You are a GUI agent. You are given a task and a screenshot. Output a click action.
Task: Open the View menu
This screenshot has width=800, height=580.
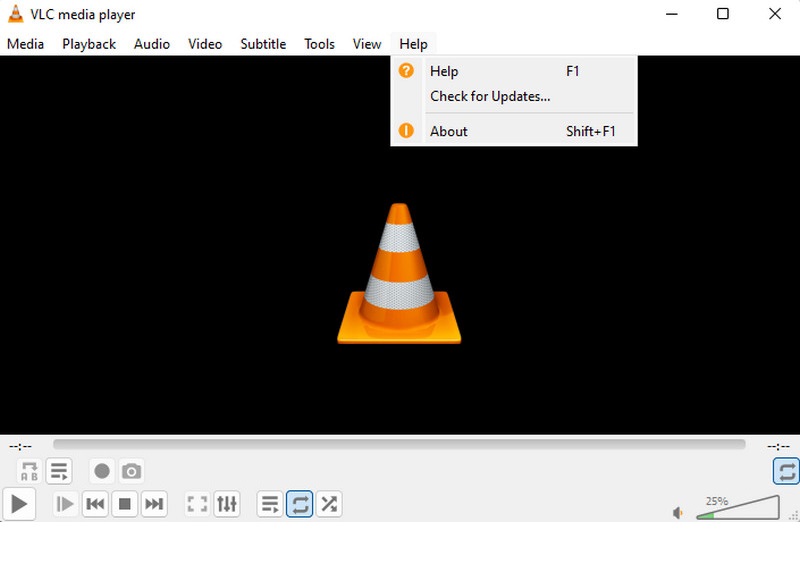coord(367,44)
